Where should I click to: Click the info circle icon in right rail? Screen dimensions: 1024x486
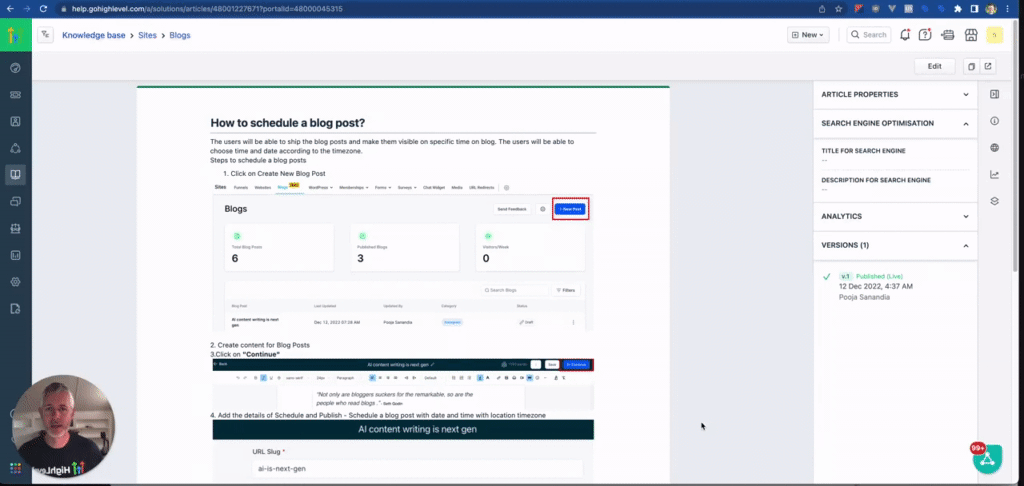coord(995,121)
